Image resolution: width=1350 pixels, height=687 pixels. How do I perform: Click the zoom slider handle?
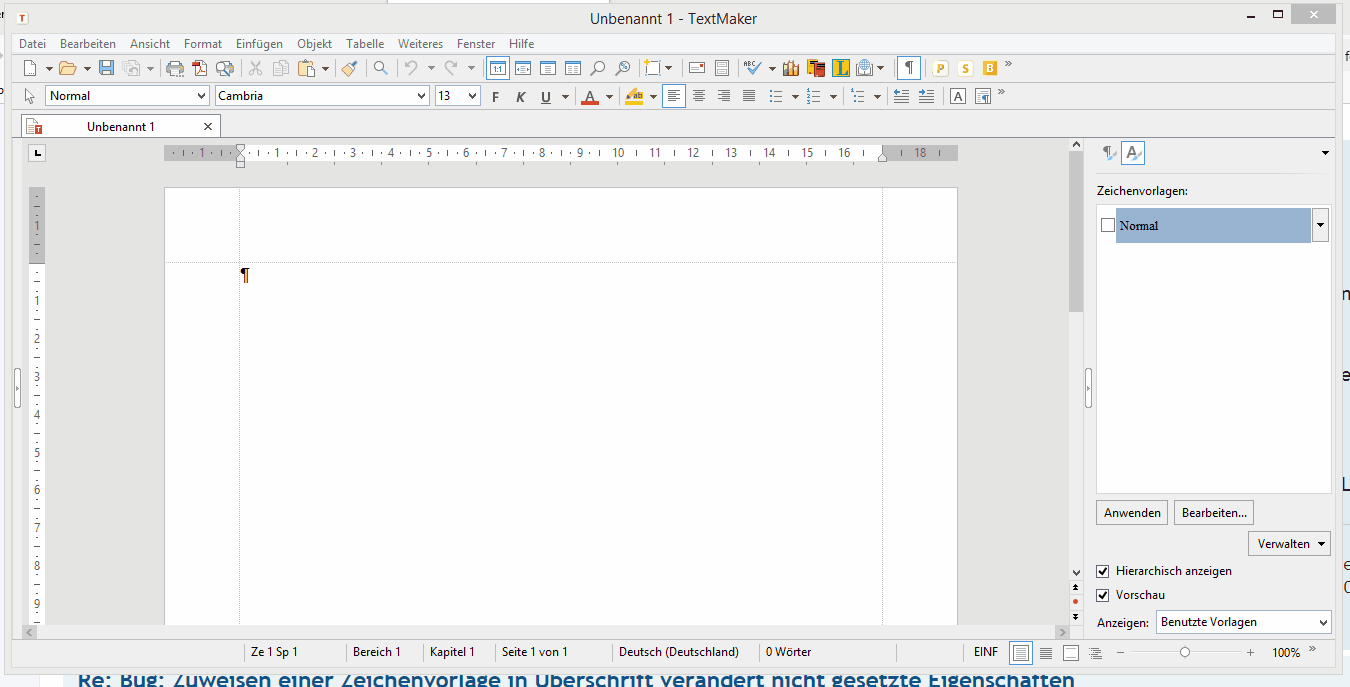[1185, 652]
